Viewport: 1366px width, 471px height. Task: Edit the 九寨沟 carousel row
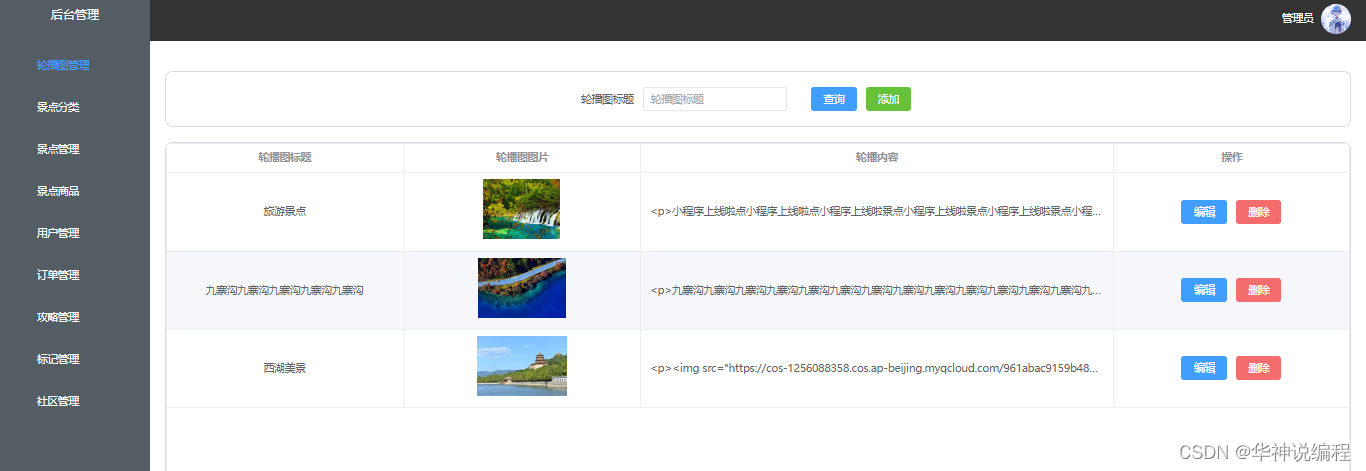[1204, 290]
